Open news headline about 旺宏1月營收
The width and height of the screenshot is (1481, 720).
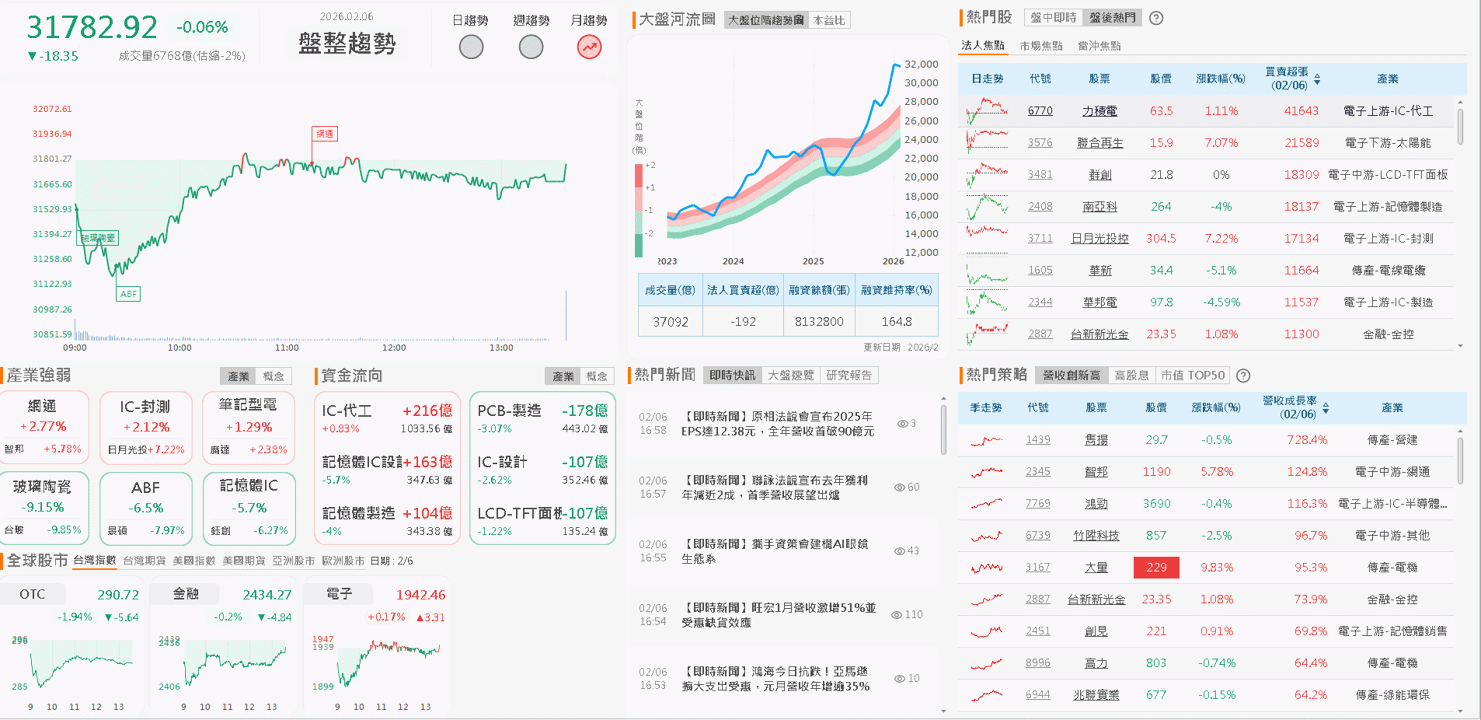coord(779,615)
